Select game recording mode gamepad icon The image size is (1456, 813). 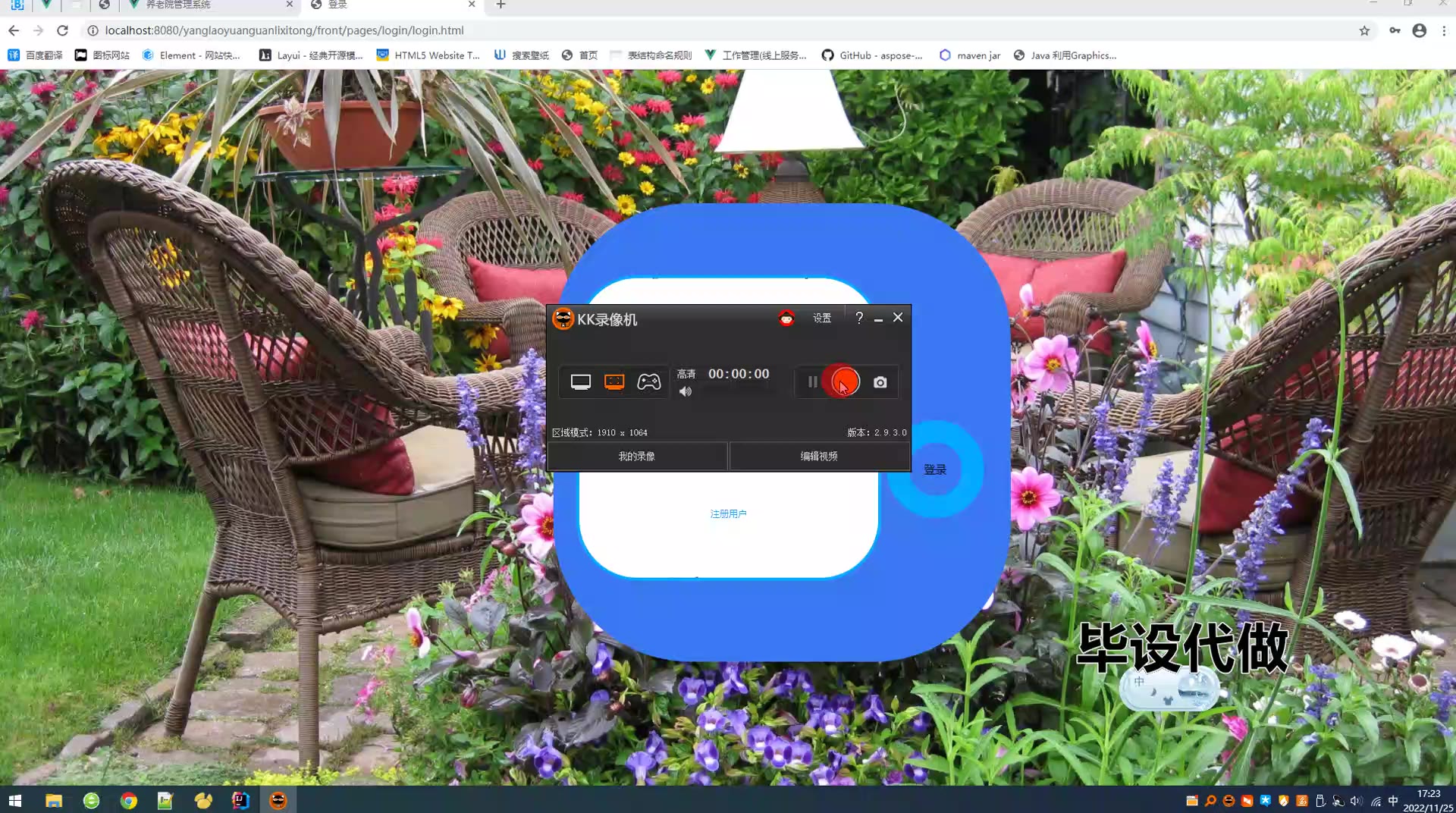click(x=649, y=381)
